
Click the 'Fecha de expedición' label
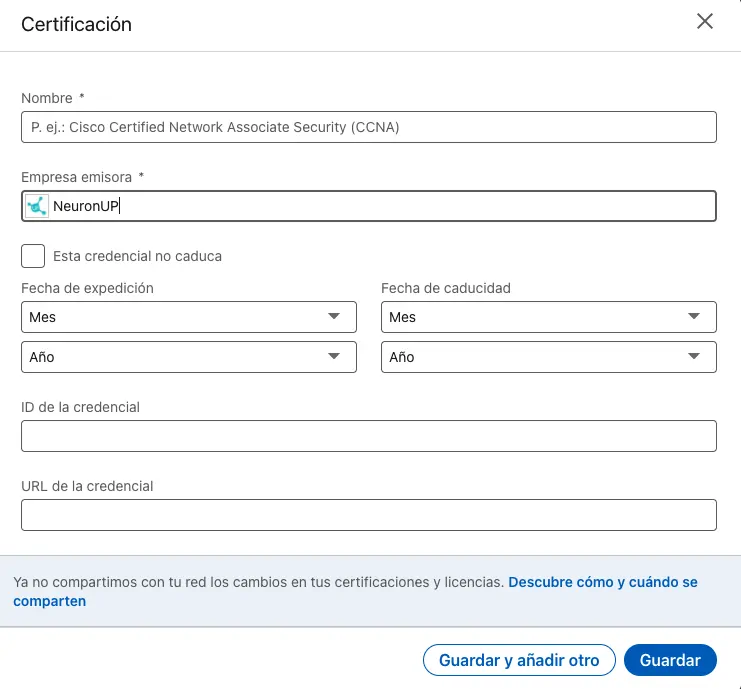point(87,288)
